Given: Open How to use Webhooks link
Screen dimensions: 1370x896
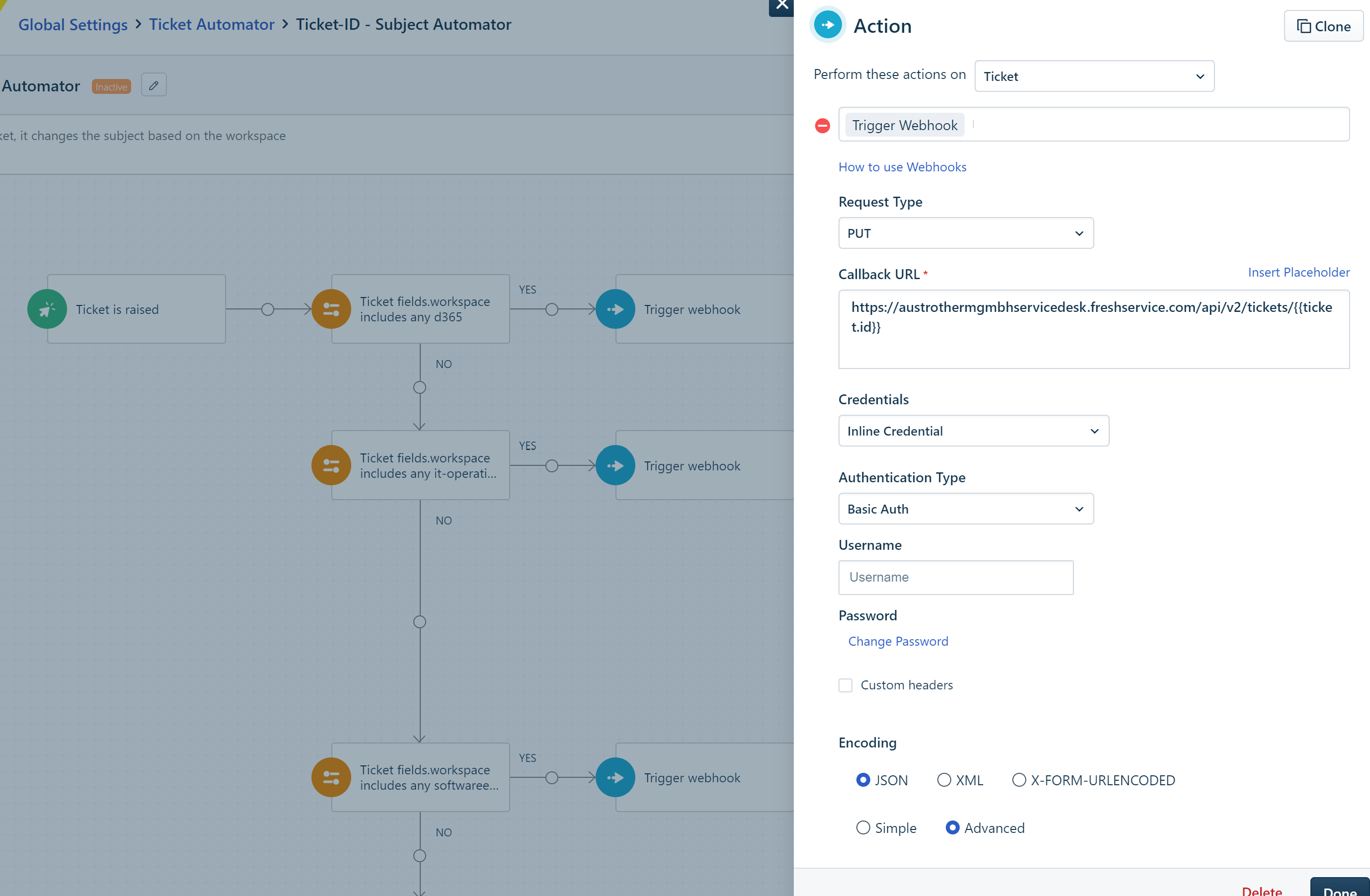Looking at the screenshot, I should [902, 167].
